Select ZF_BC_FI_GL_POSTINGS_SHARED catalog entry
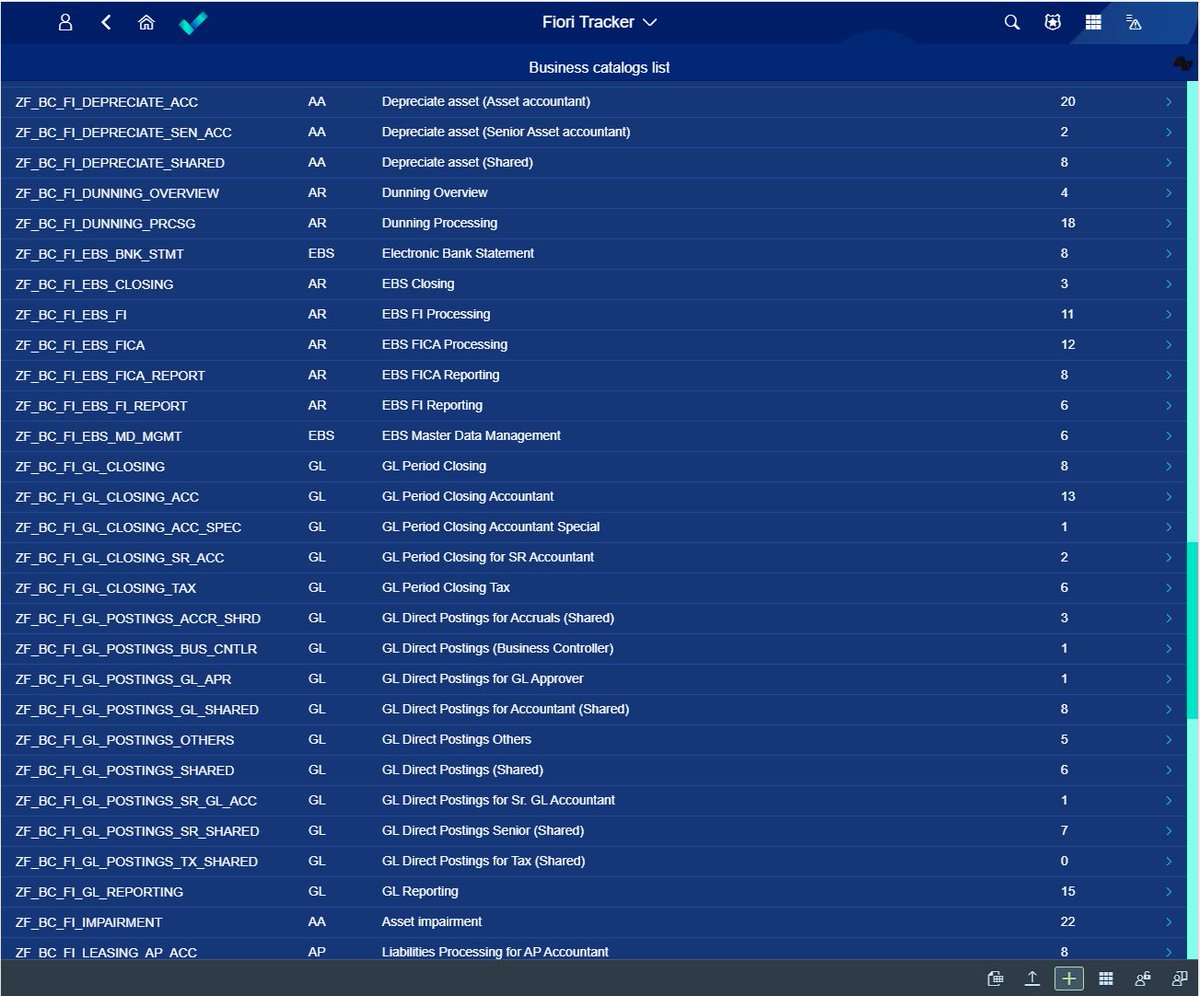This screenshot has height=996, width=1200. pos(125,770)
